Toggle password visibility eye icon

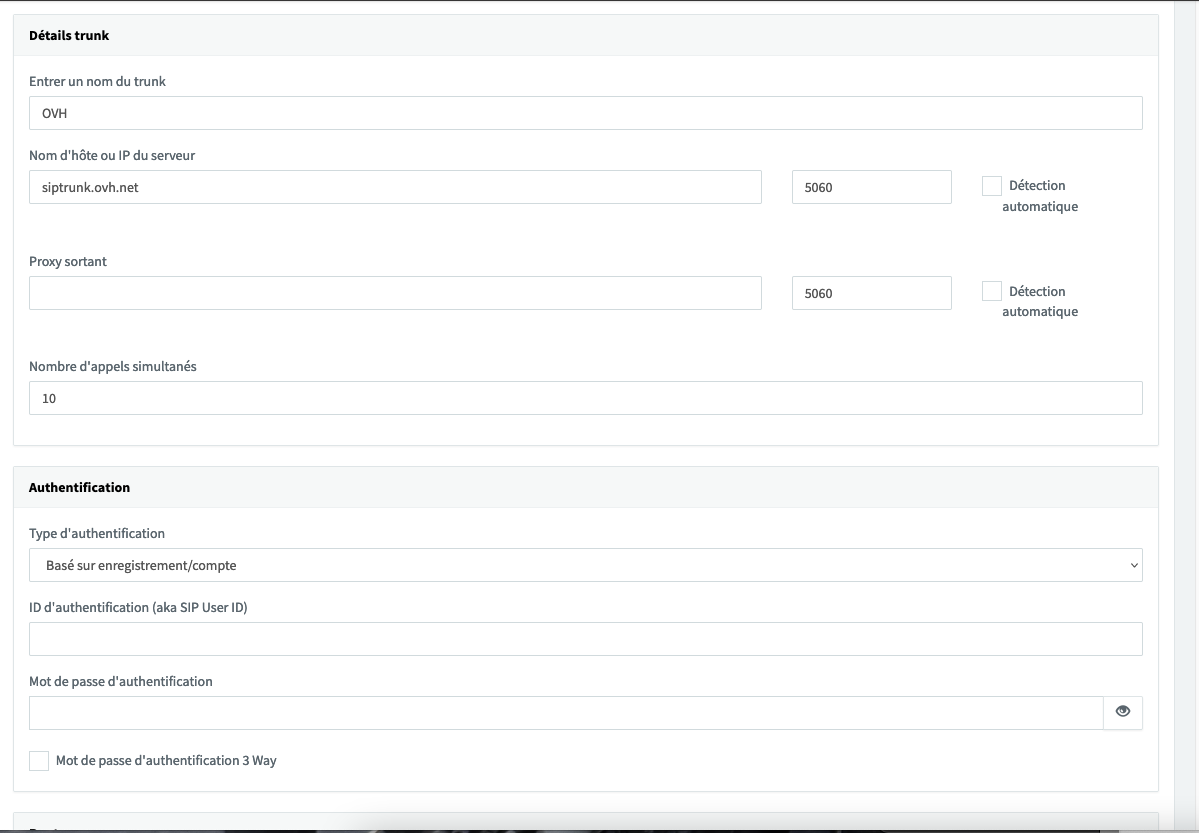pos(1122,712)
